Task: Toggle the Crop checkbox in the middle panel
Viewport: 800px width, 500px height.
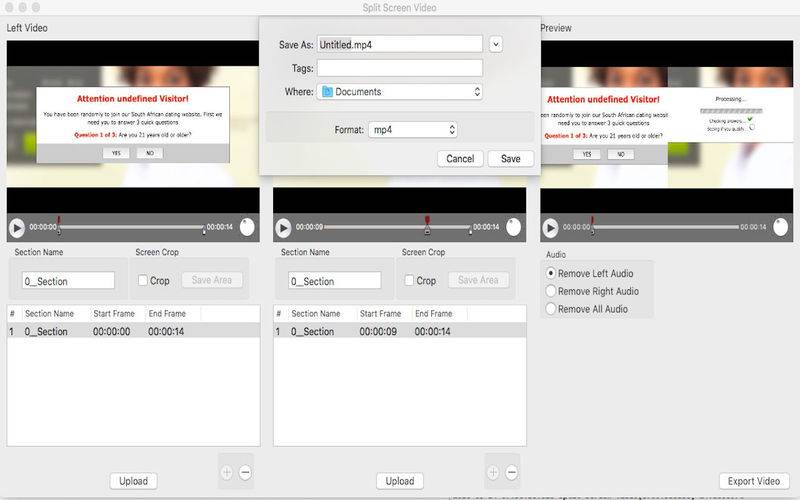Action: (409, 281)
